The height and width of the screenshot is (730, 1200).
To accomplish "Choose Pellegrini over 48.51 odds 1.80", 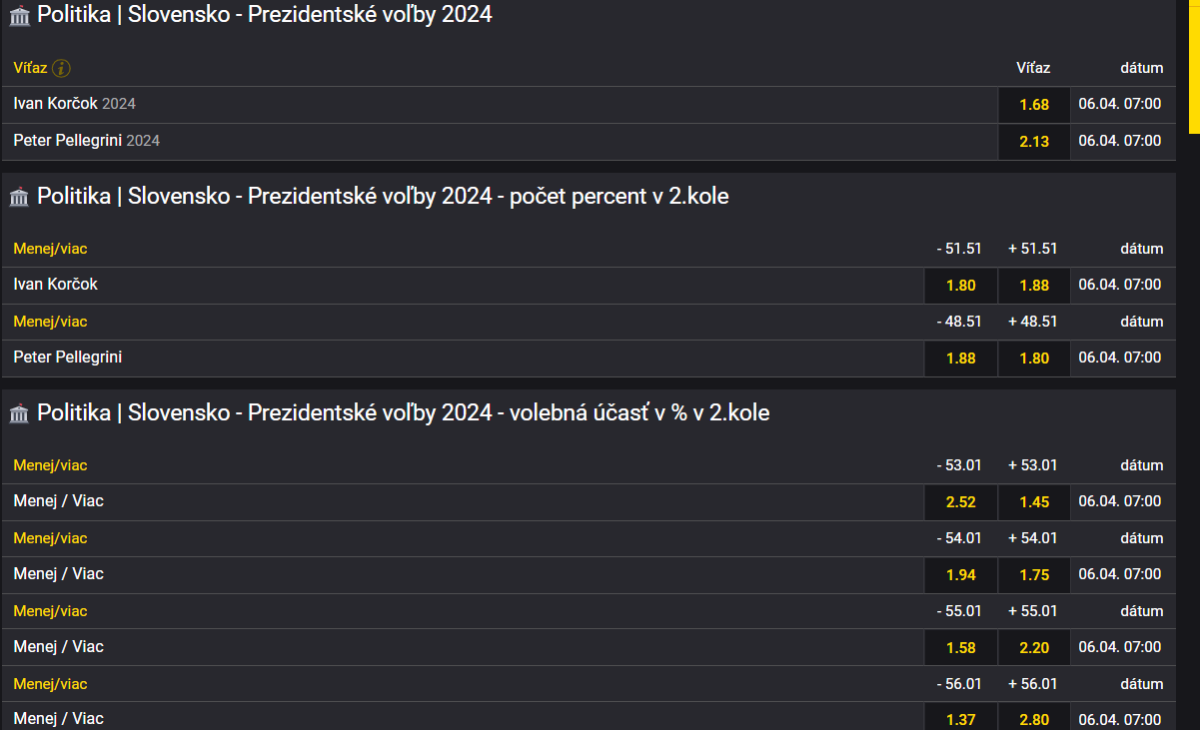I will (x=1034, y=358).
